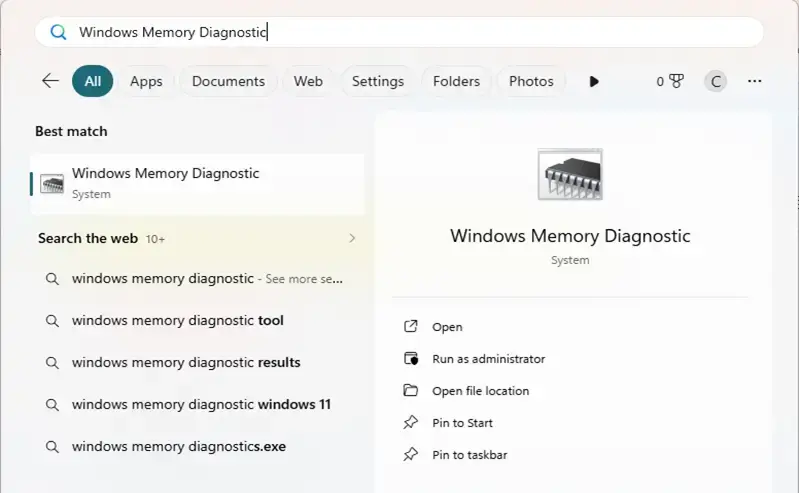Select the 'windows memory diagnostic - See more' suggestion

point(197,279)
